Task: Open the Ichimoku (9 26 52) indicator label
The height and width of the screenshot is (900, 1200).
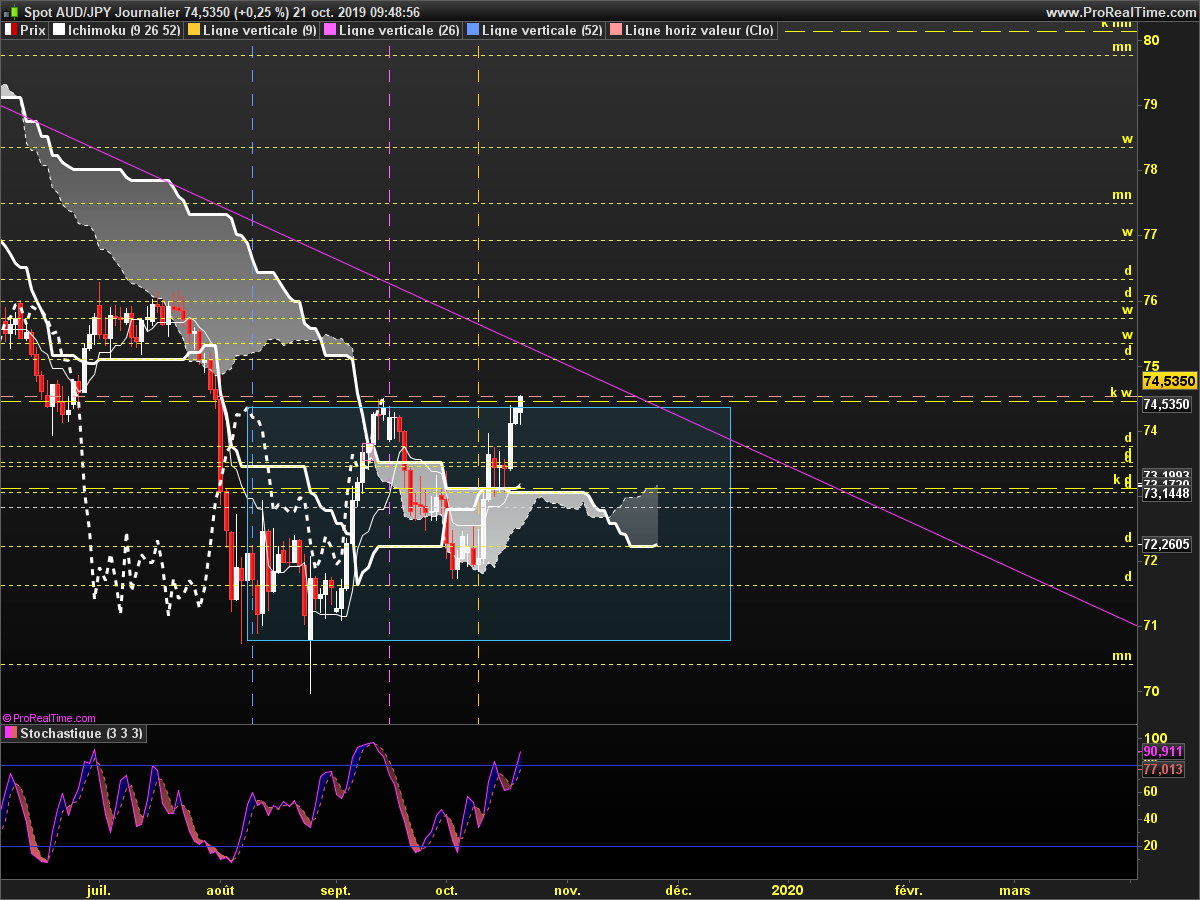Action: click(117, 30)
